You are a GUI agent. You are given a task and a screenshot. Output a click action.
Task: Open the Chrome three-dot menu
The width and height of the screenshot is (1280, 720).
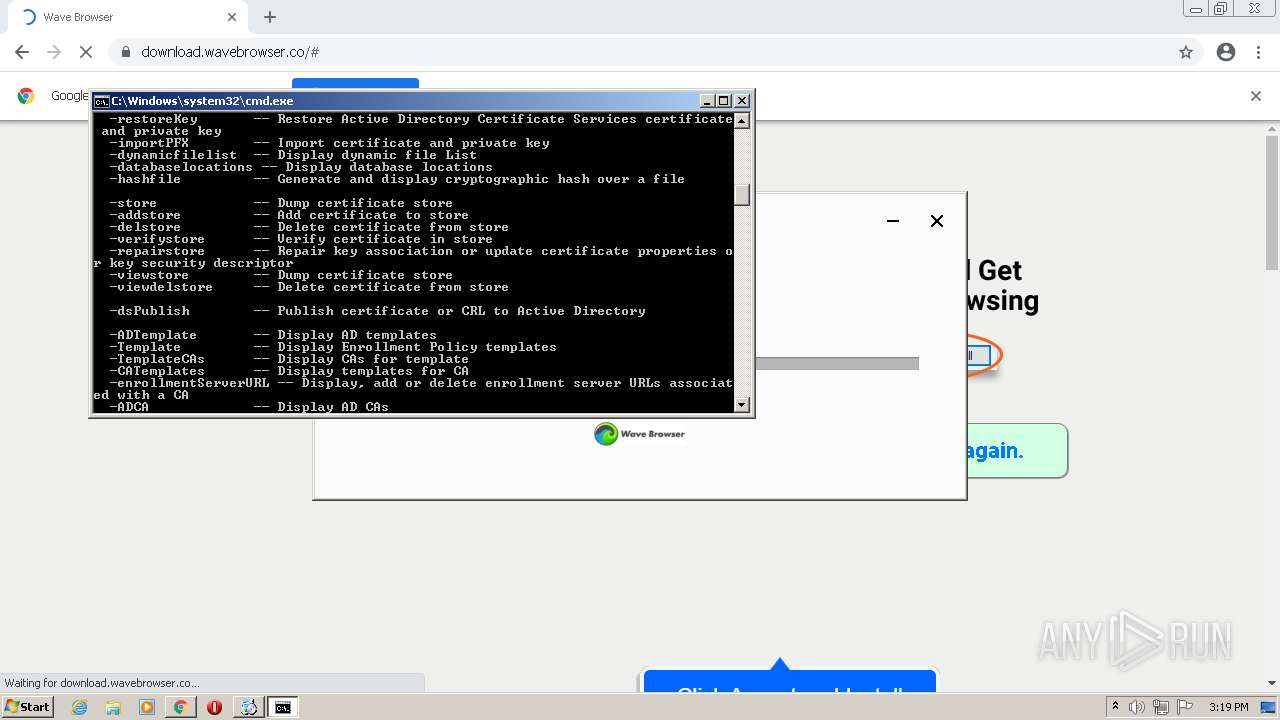pos(1258,52)
